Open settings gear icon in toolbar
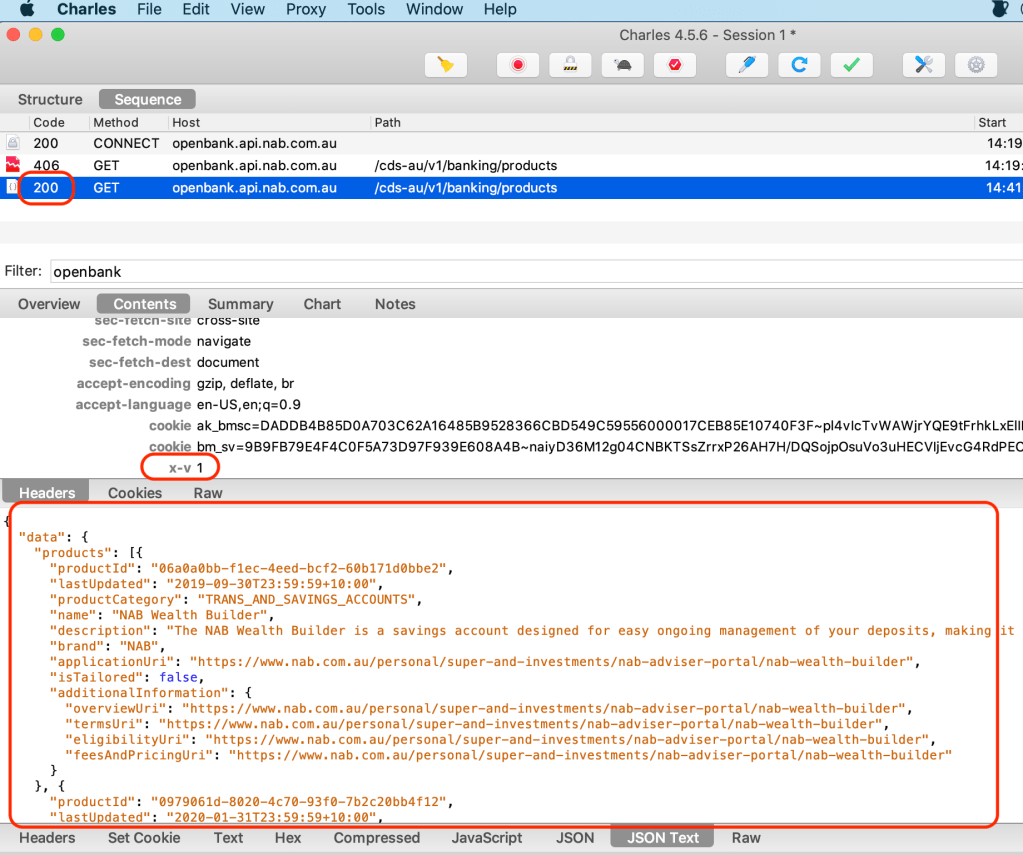Image resolution: width=1023 pixels, height=855 pixels. 976,65
